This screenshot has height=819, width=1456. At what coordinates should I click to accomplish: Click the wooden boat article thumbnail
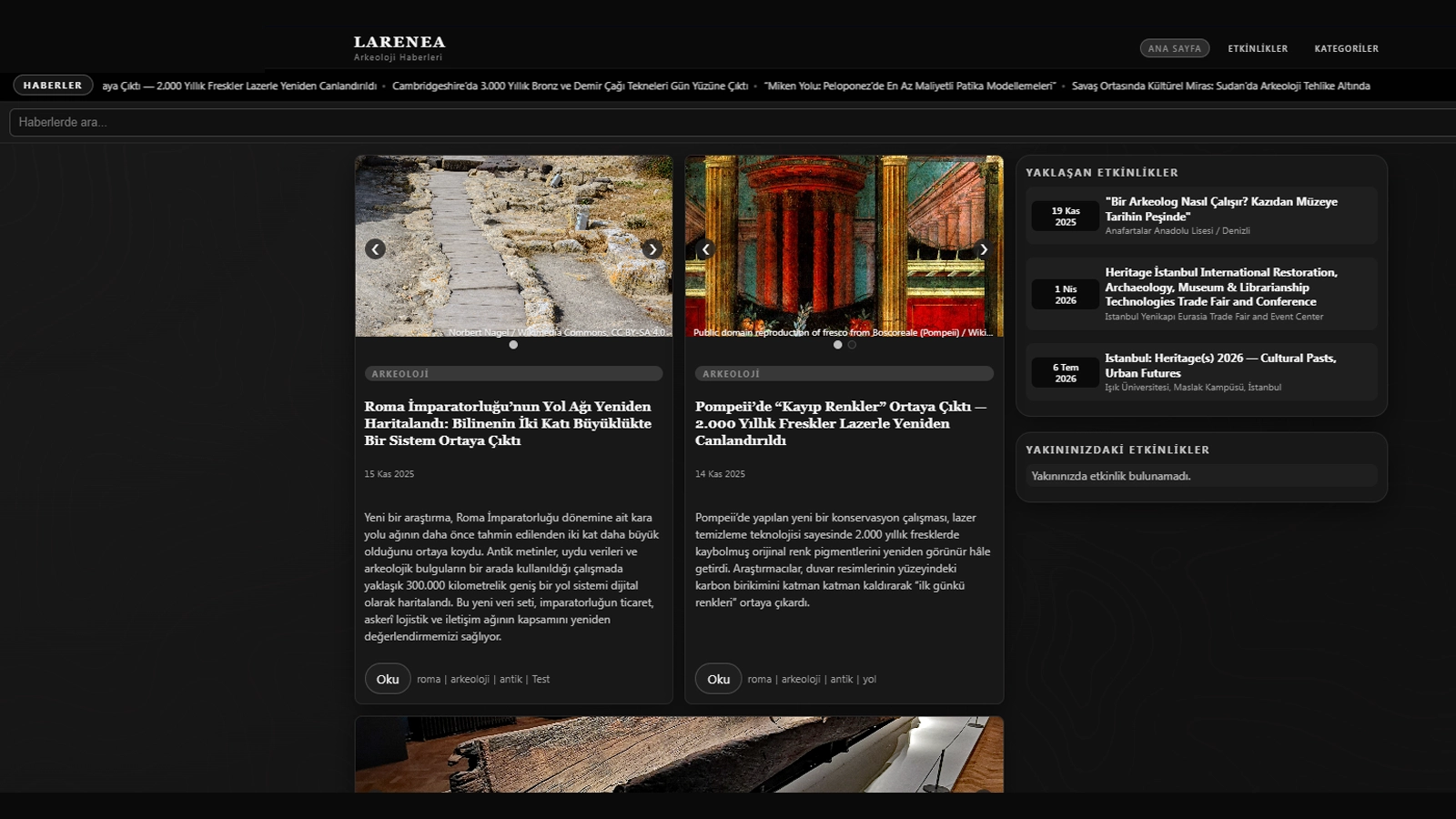coord(679,753)
